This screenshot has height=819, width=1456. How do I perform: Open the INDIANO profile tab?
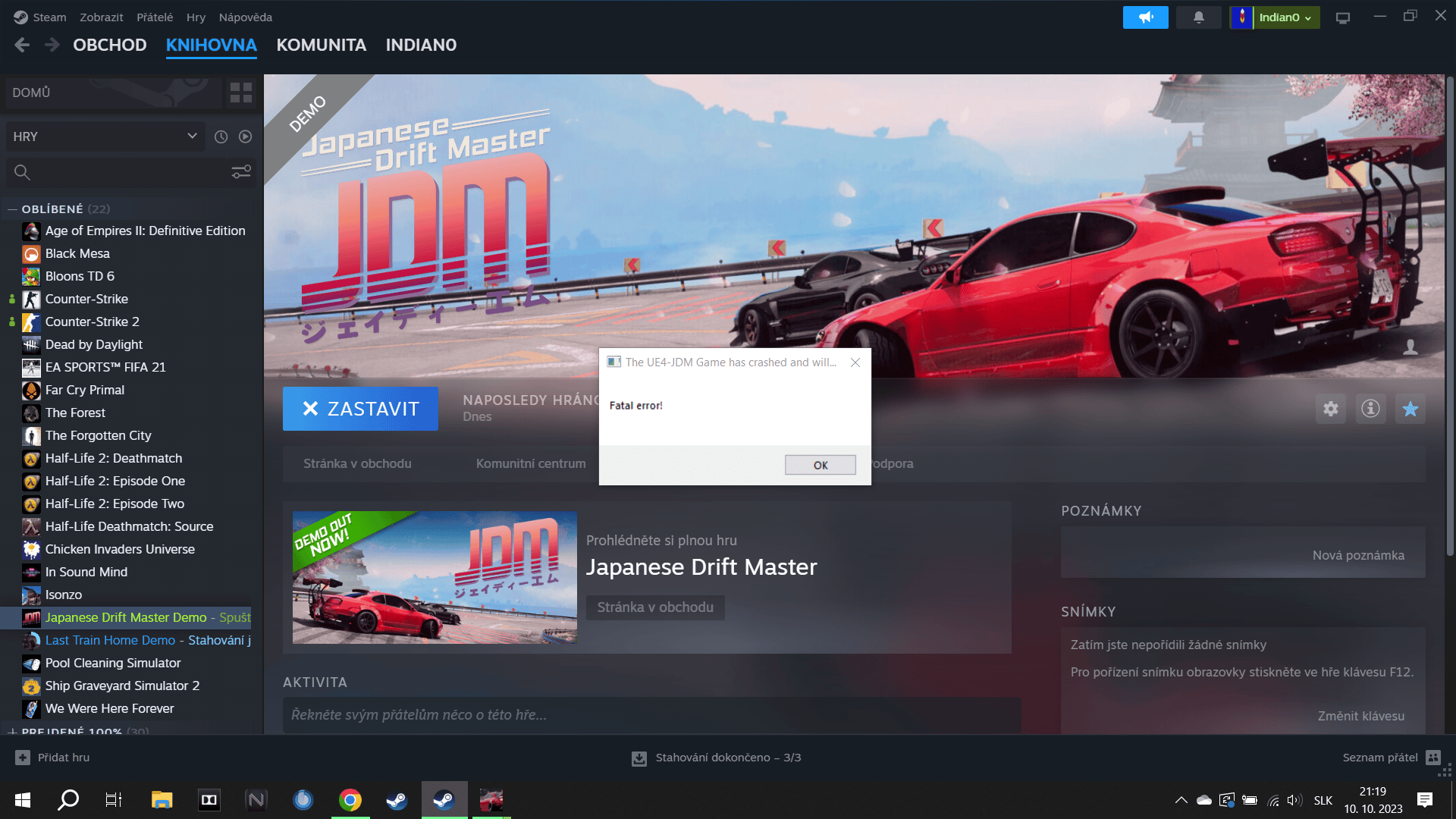click(x=421, y=45)
